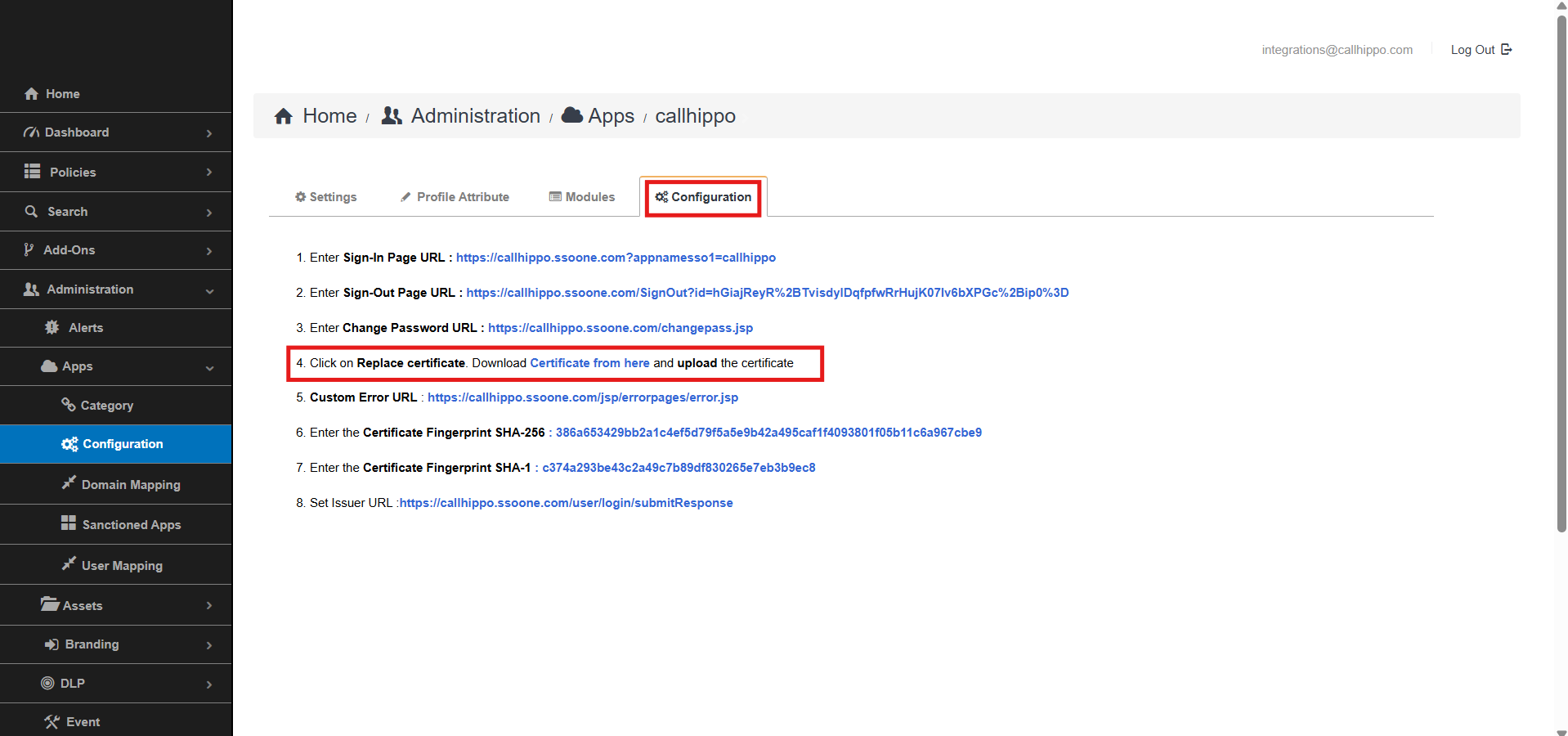Screen dimensions: 1568x736
Task: Click the SHA-1 fingerprint value
Action: pyautogui.click(x=679, y=468)
